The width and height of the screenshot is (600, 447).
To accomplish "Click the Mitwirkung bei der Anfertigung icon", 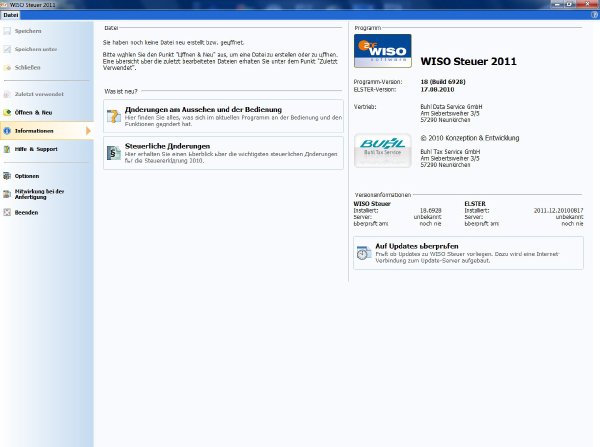I will pyautogui.click(x=7, y=194).
